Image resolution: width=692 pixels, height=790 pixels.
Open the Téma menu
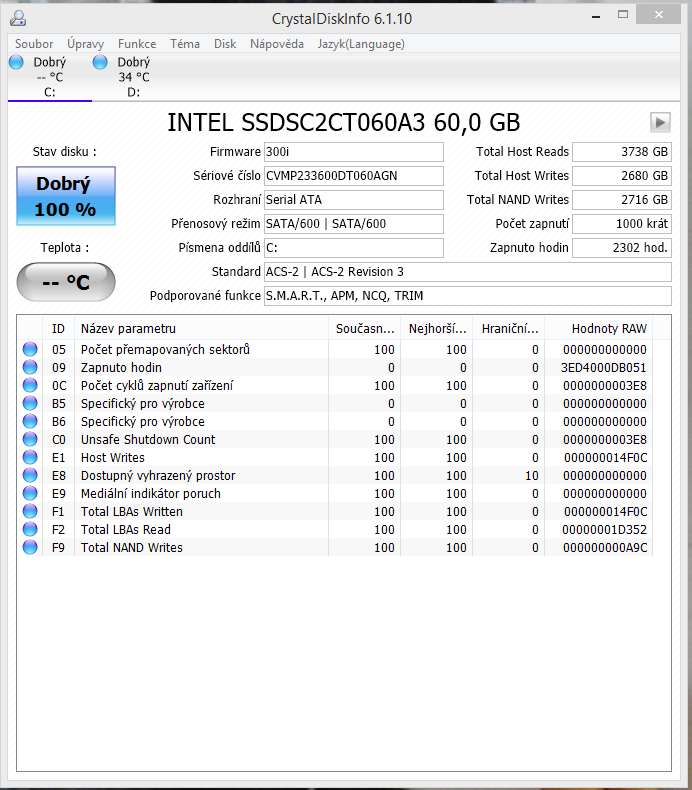(x=185, y=44)
